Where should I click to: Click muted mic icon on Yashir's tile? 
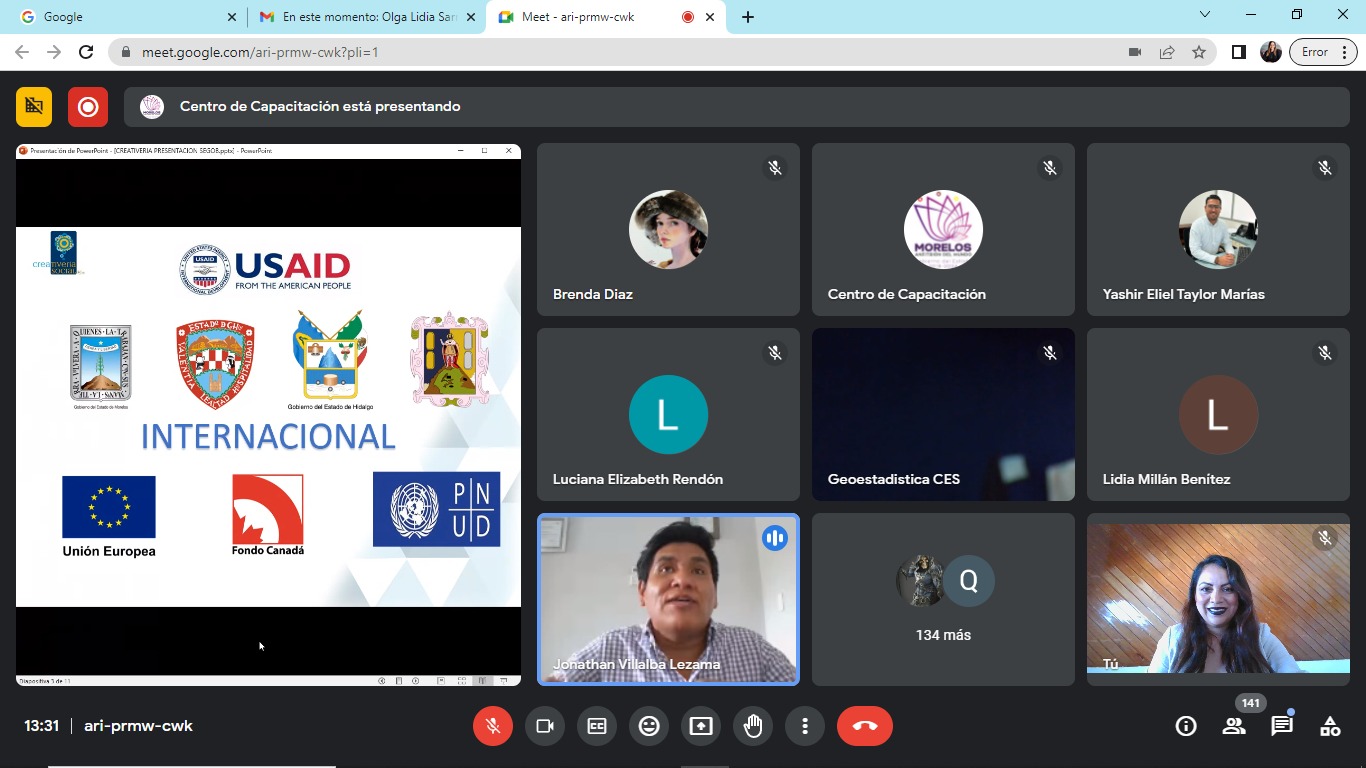[1325, 168]
